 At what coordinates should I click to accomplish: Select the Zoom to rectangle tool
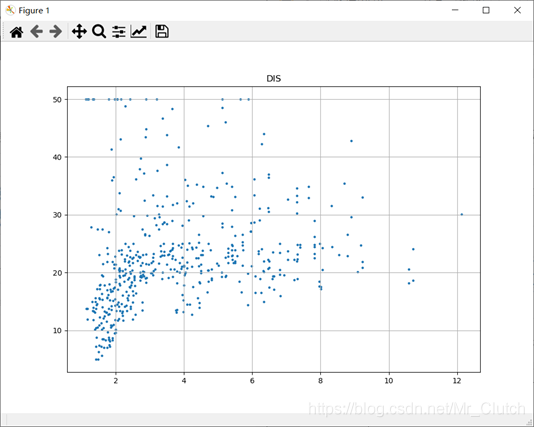pyautogui.click(x=99, y=32)
